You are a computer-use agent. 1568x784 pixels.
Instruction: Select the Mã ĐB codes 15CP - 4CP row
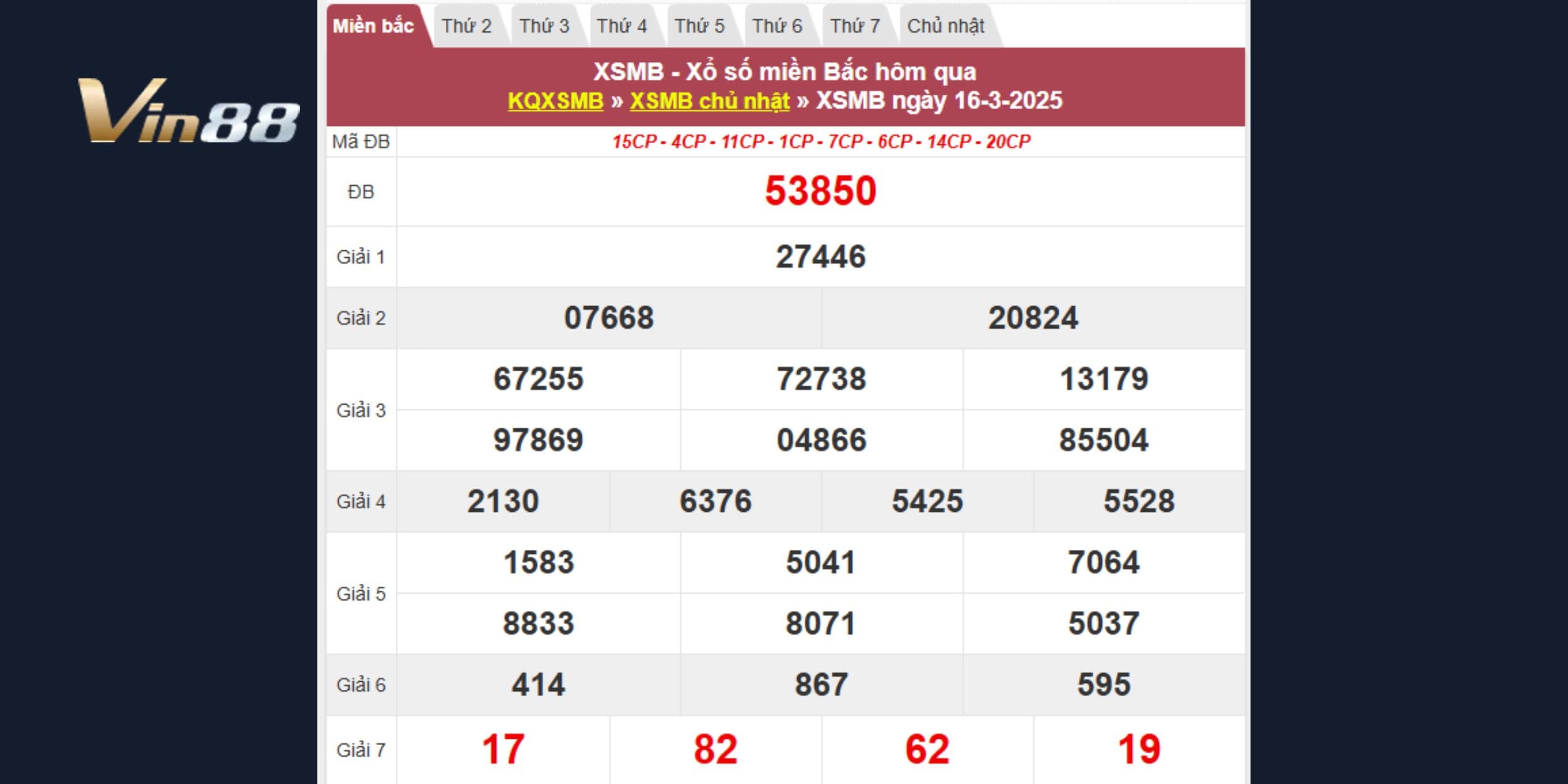pos(822,142)
